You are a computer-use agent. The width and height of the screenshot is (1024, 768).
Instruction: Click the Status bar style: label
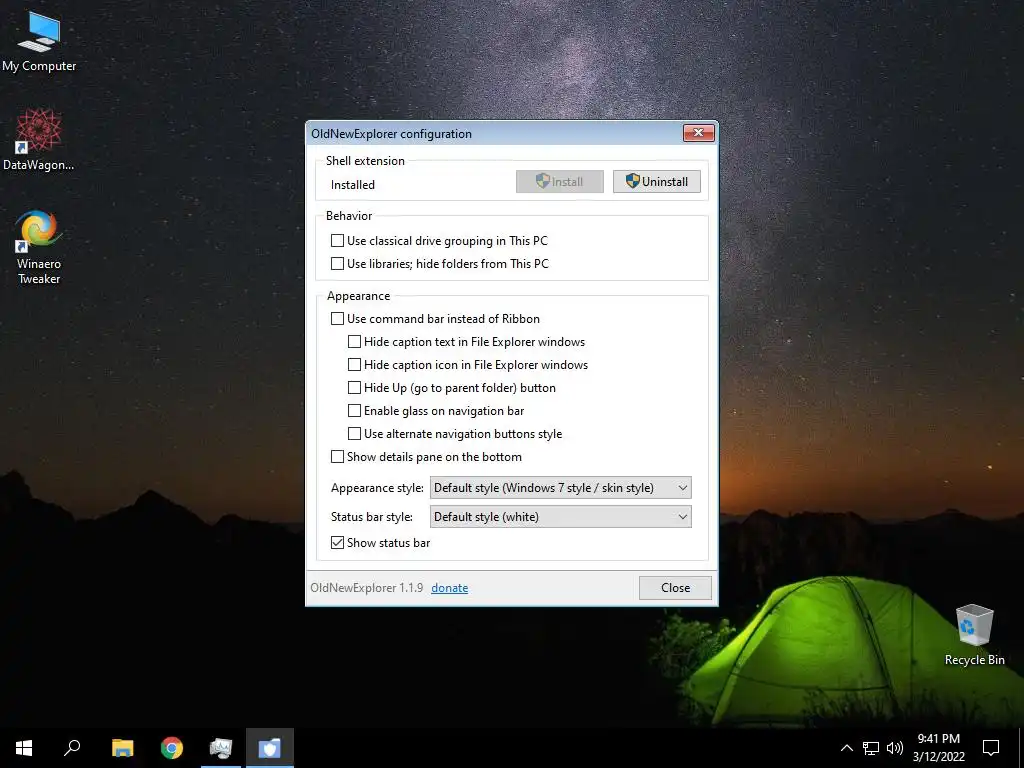tap(372, 517)
